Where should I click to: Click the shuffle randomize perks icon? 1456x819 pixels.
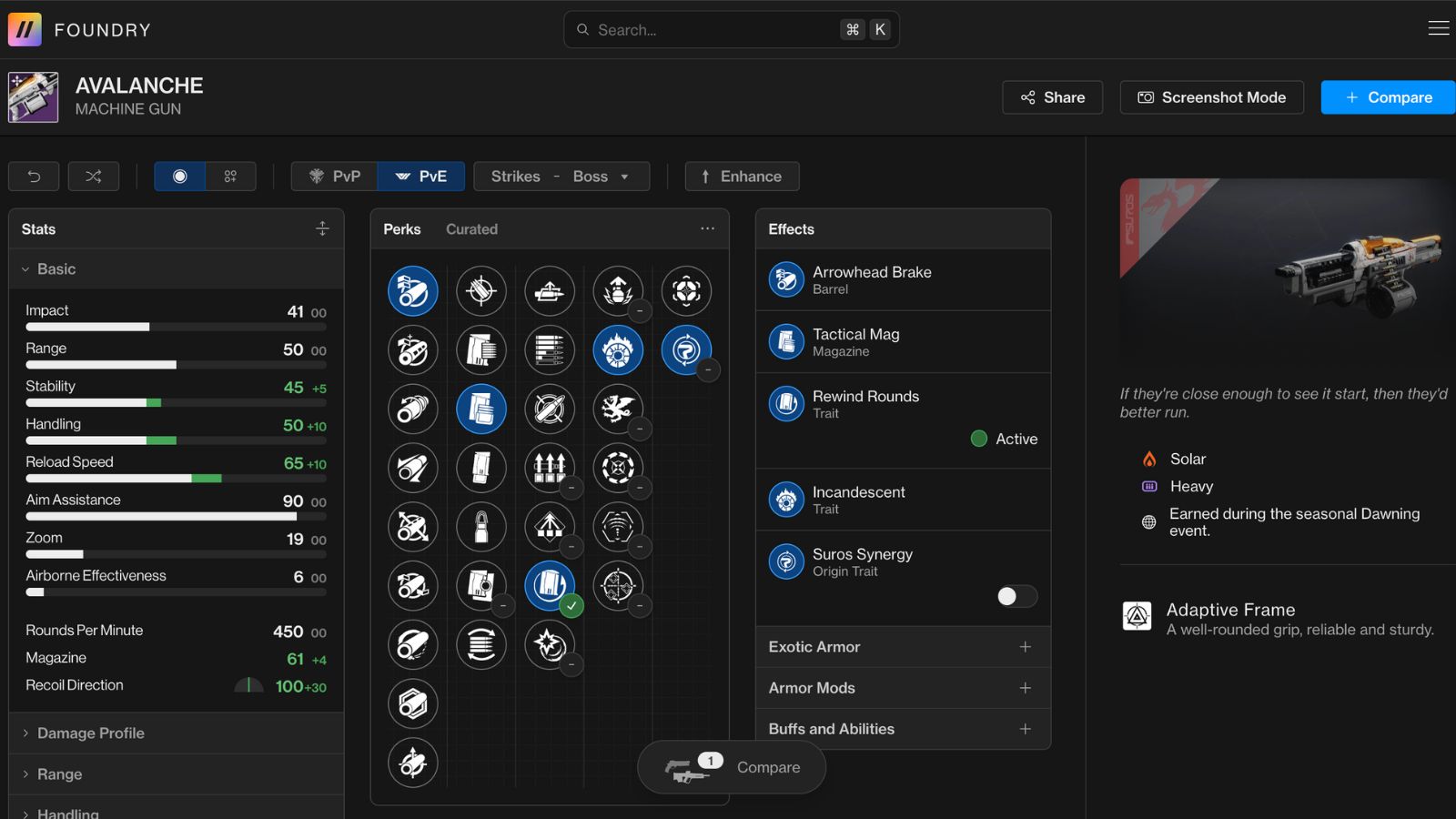point(94,177)
